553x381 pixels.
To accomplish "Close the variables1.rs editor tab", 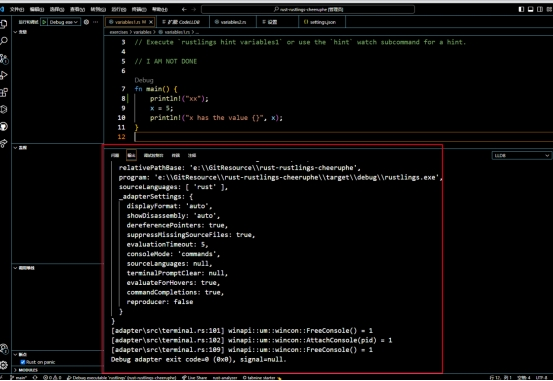I will pos(151,22).
